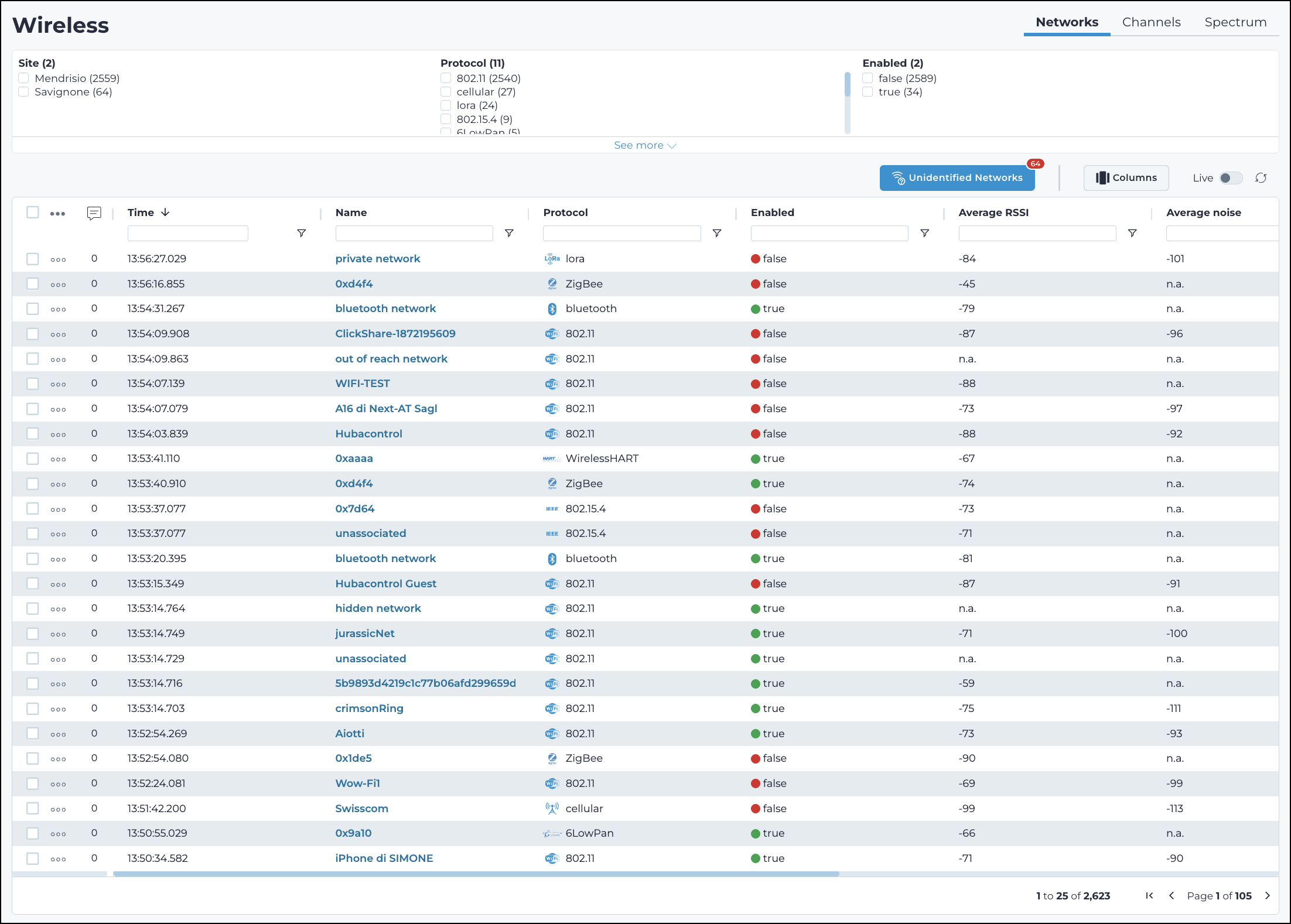Click LoRa protocol icon in first row
1291x924 pixels.
(x=552, y=259)
